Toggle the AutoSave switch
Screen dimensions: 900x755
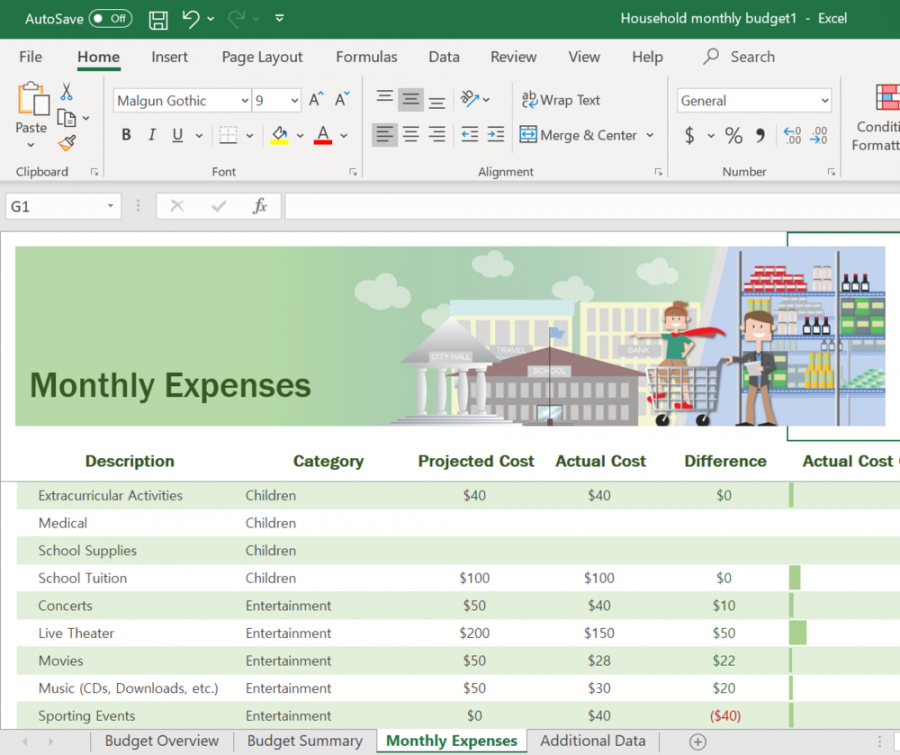pyautogui.click(x=110, y=19)
